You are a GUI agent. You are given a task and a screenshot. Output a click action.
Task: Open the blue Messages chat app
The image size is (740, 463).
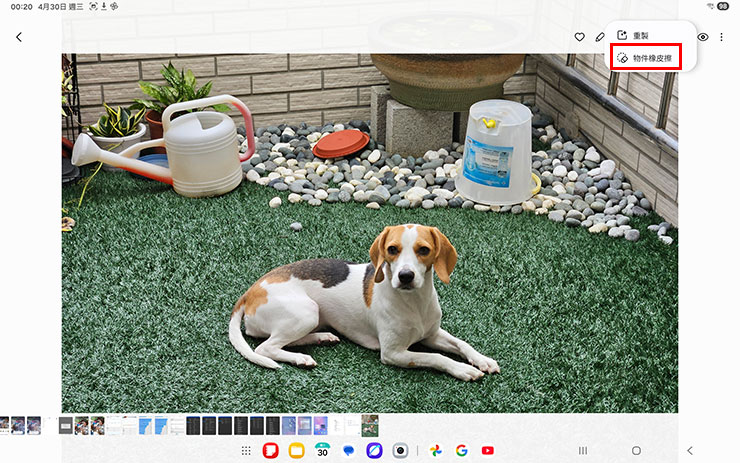point(348,451)
